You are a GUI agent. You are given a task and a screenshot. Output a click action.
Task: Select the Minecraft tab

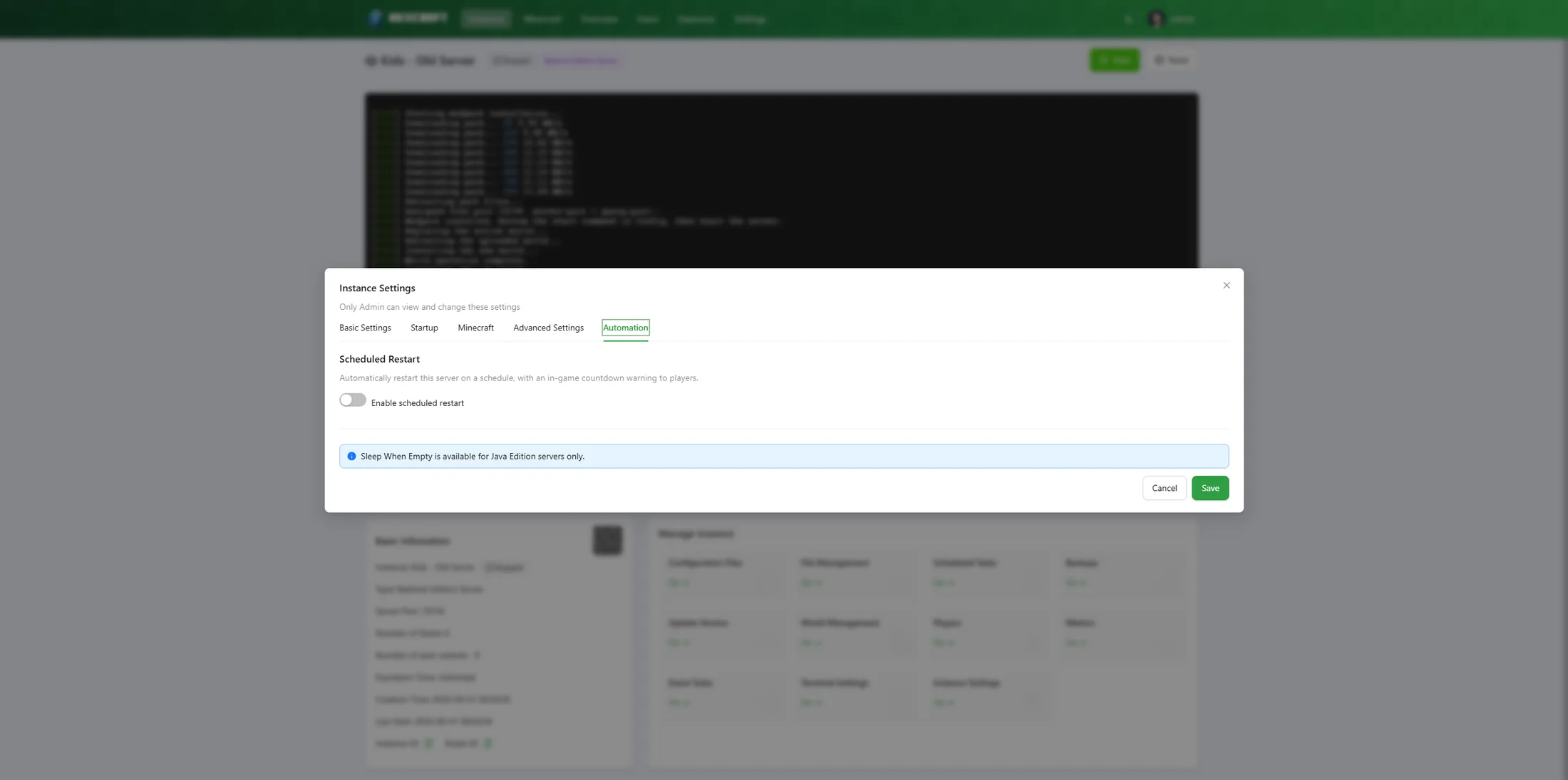click(475, 328)
